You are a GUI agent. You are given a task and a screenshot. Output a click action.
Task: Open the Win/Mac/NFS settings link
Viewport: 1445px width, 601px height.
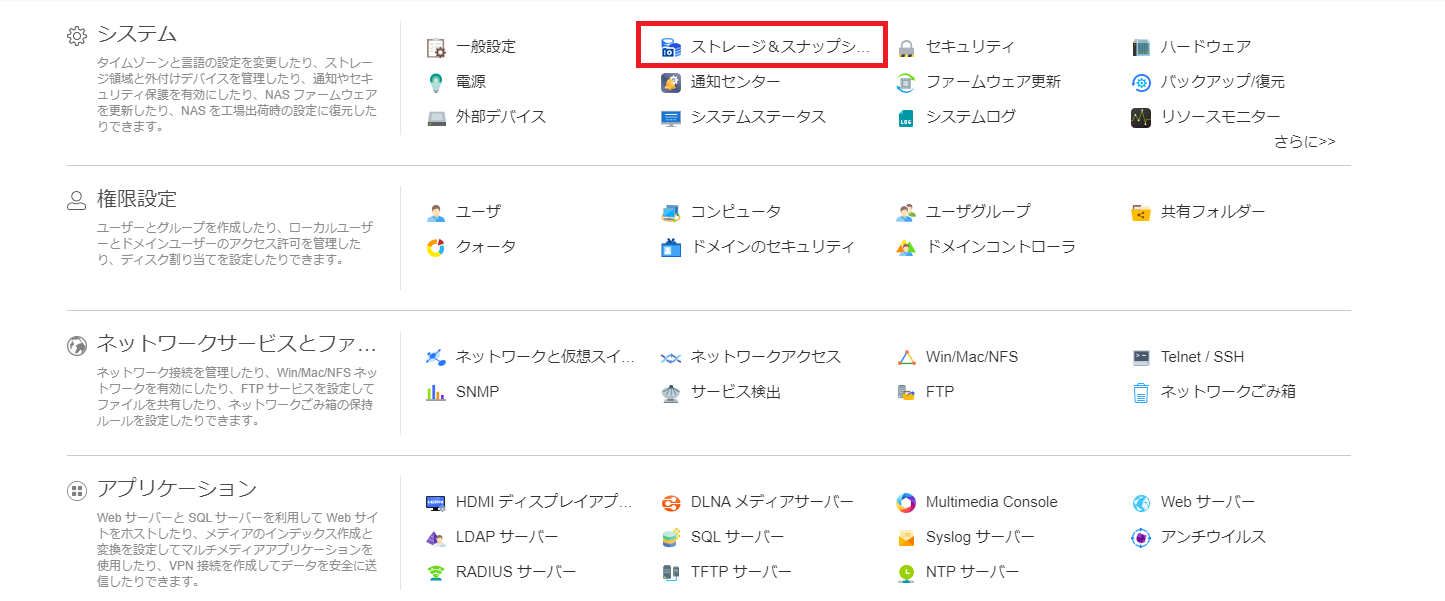[971, 357]
